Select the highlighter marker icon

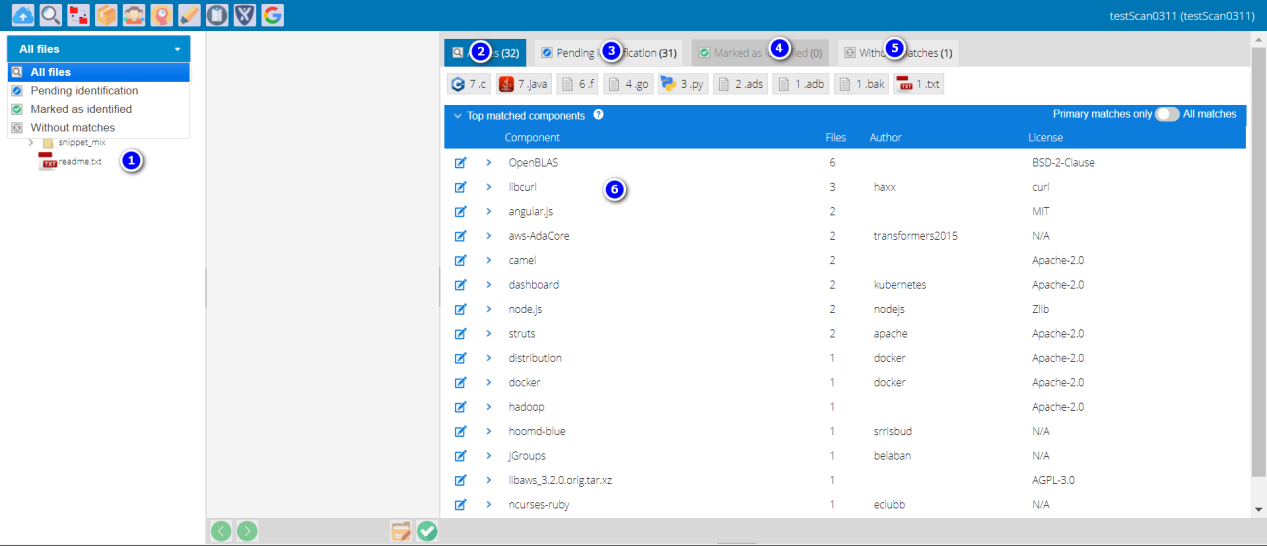(189, 15)
